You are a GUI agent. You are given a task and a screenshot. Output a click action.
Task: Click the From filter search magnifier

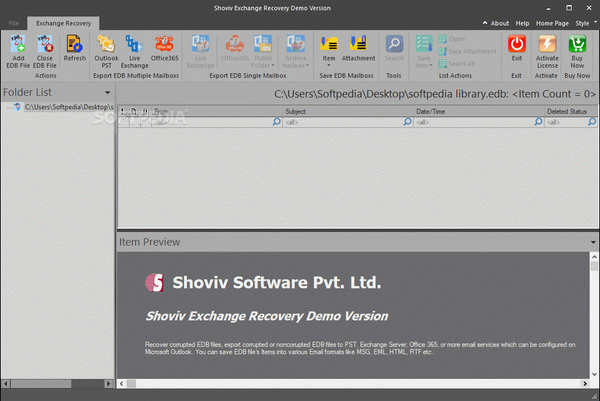277,122
